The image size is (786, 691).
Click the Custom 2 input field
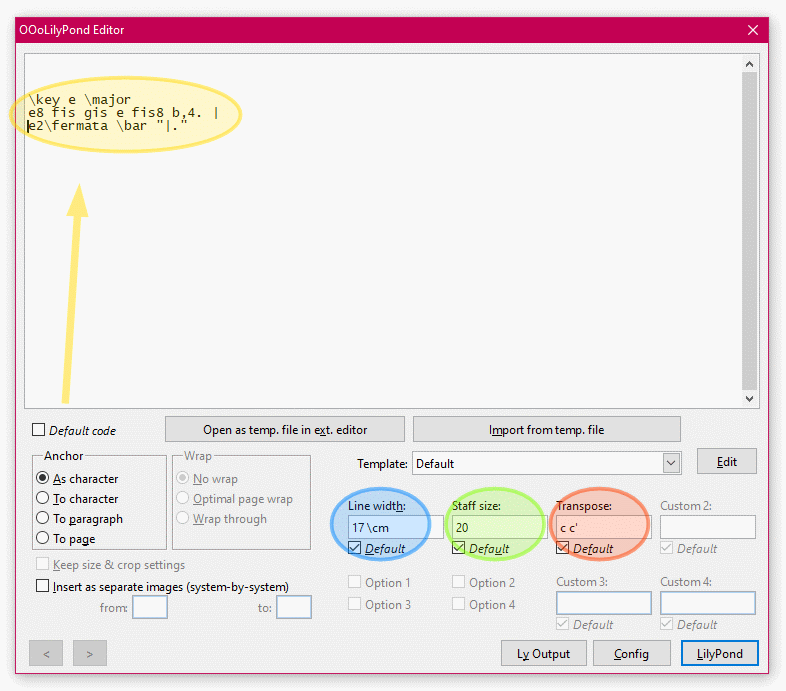pyautogui.click(x=708, y=528)
